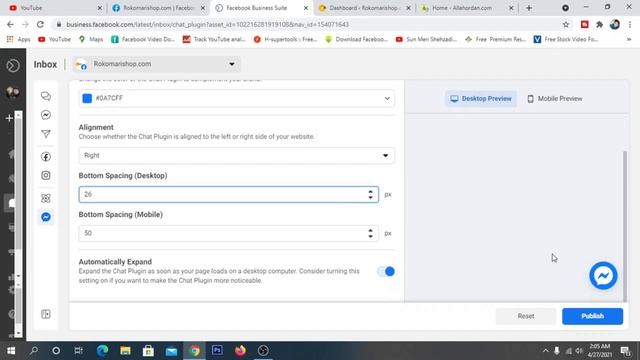
Task: Click the blue color swatch square
Action: click(87, 98)
